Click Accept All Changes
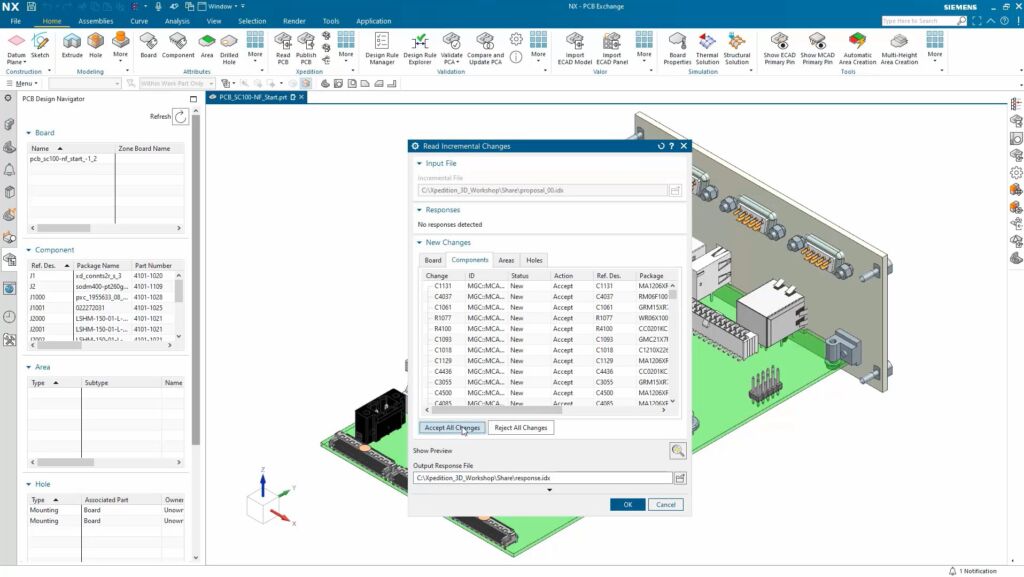The image size is (1024, 577). coord(452,428)
